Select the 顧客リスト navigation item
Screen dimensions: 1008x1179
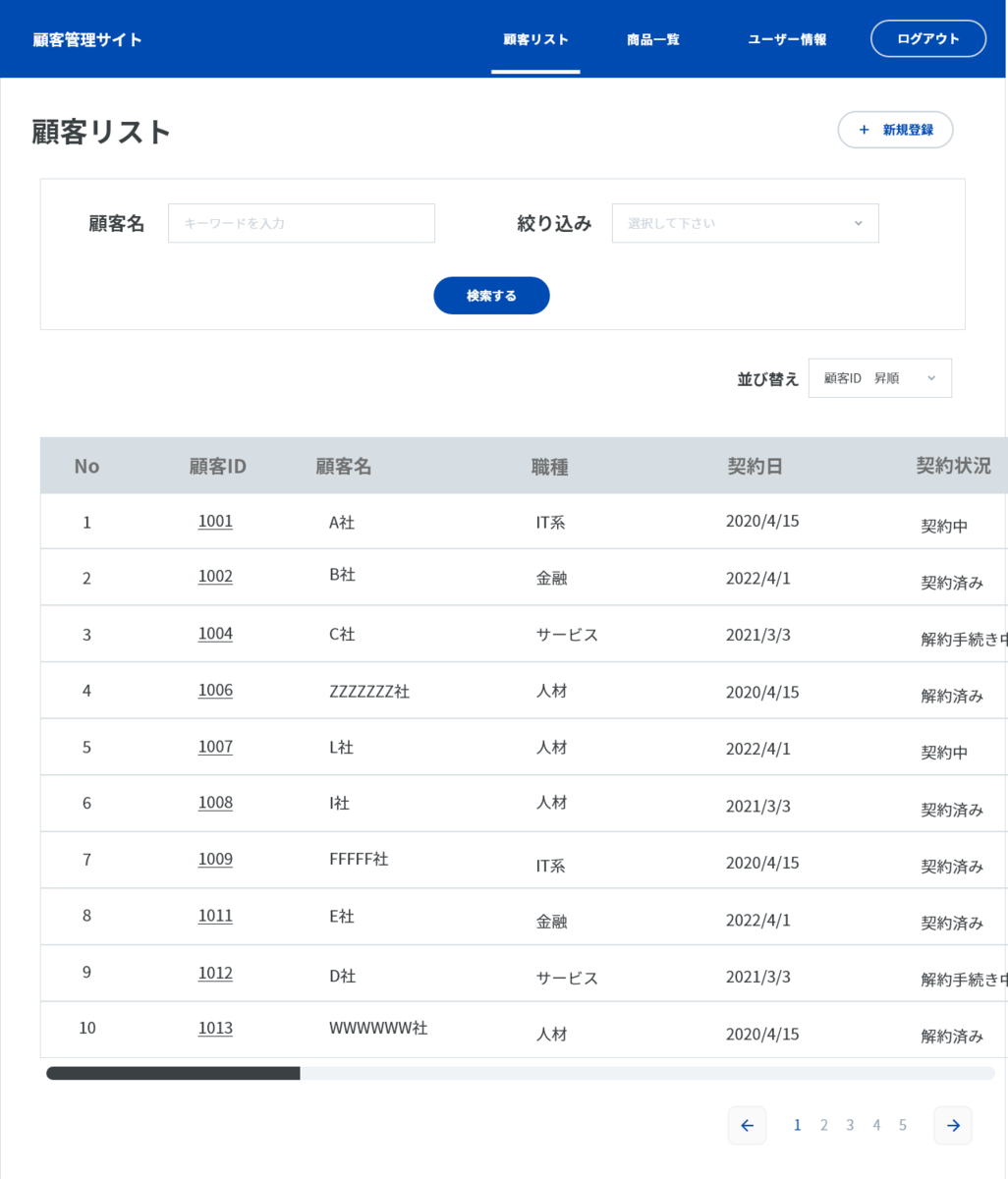[535, 39]
